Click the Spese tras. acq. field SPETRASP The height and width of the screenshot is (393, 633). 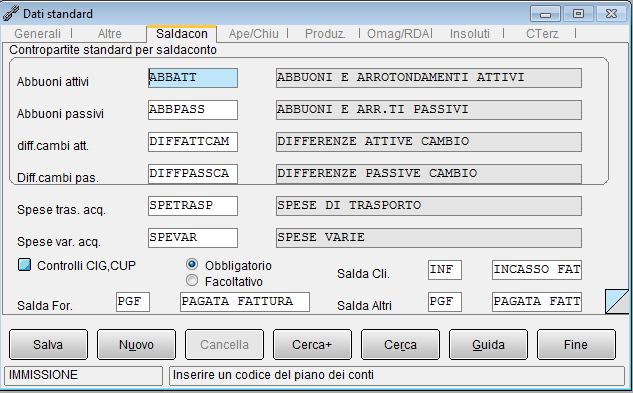(x=193, y=206)
